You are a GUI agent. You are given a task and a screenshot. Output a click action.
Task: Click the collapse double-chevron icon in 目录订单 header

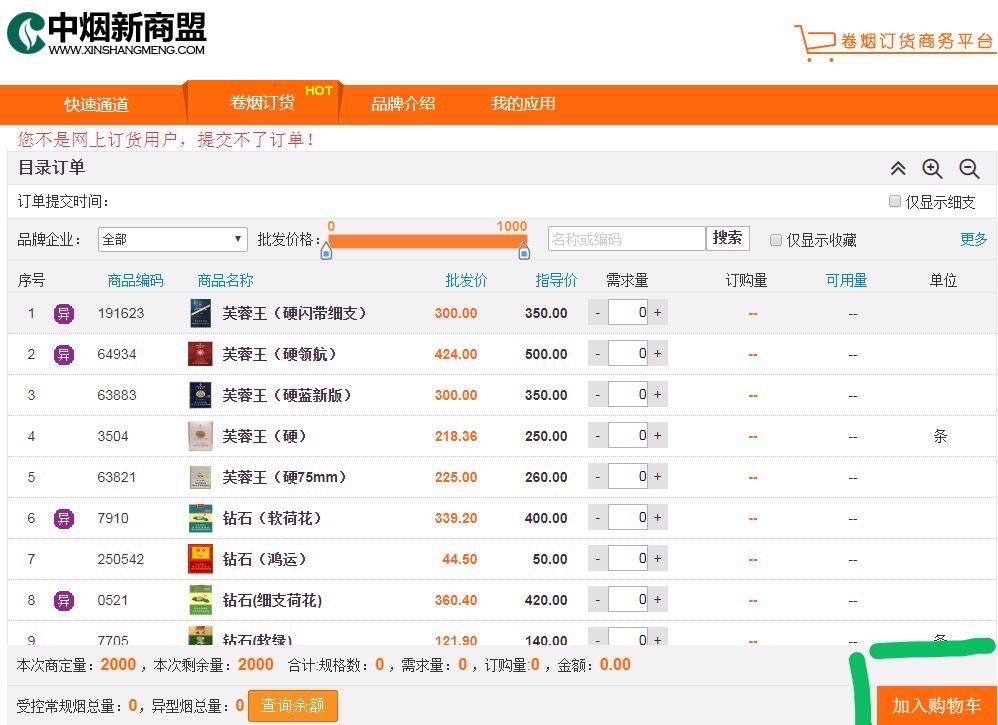[897, 169]
